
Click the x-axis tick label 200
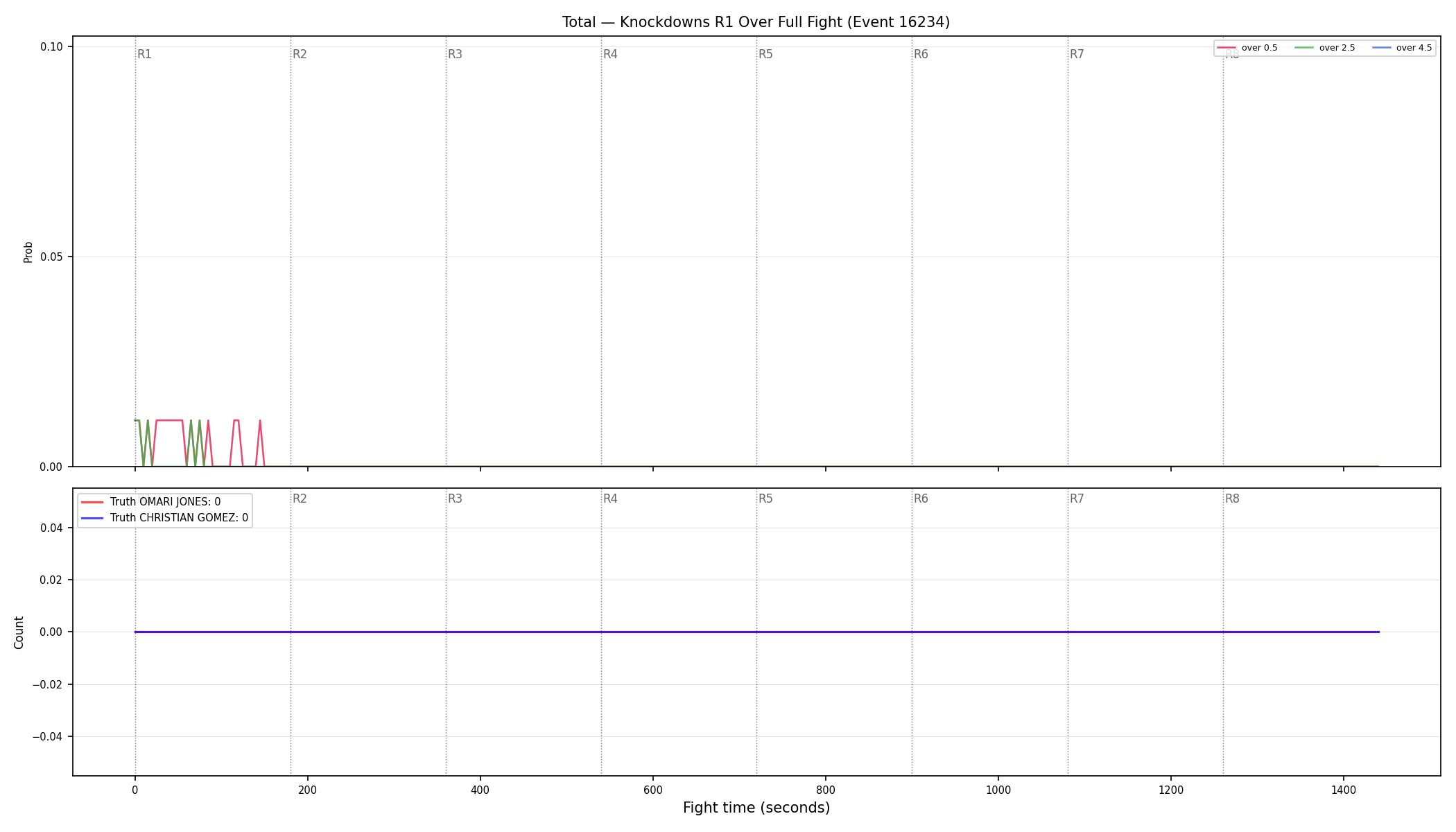pos(308,790)
